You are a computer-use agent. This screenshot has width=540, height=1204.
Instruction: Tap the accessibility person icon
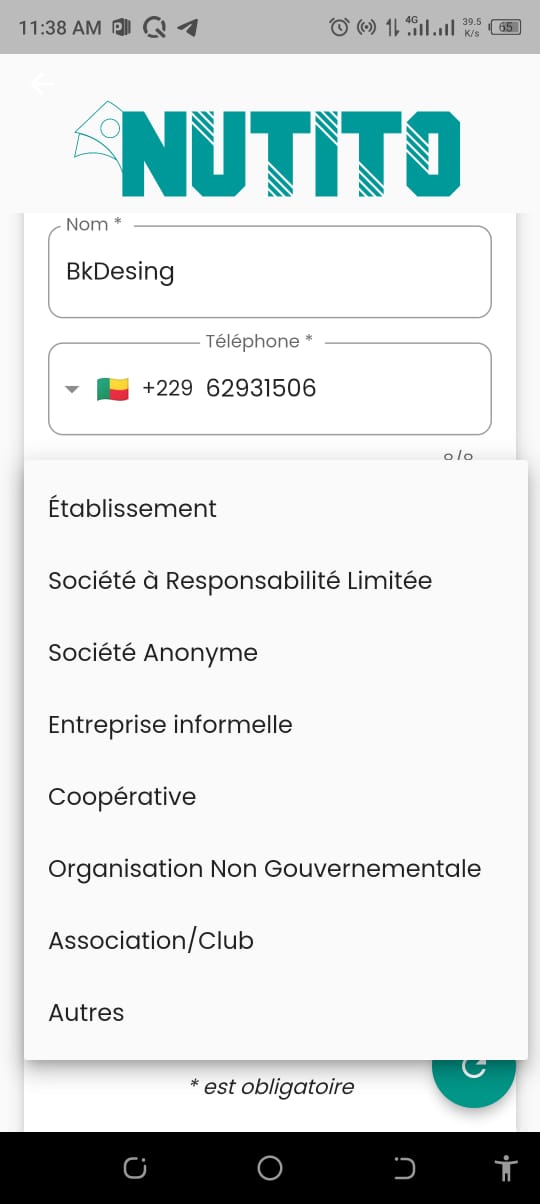(x=507, y=1168)
